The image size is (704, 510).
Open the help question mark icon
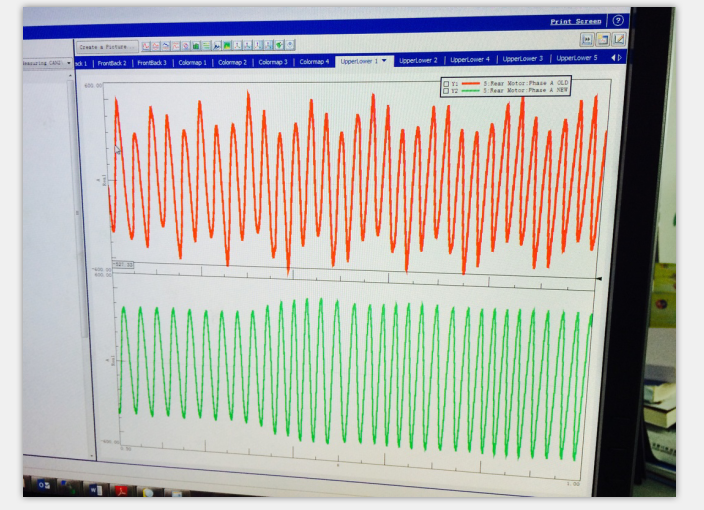pos(618,21)
